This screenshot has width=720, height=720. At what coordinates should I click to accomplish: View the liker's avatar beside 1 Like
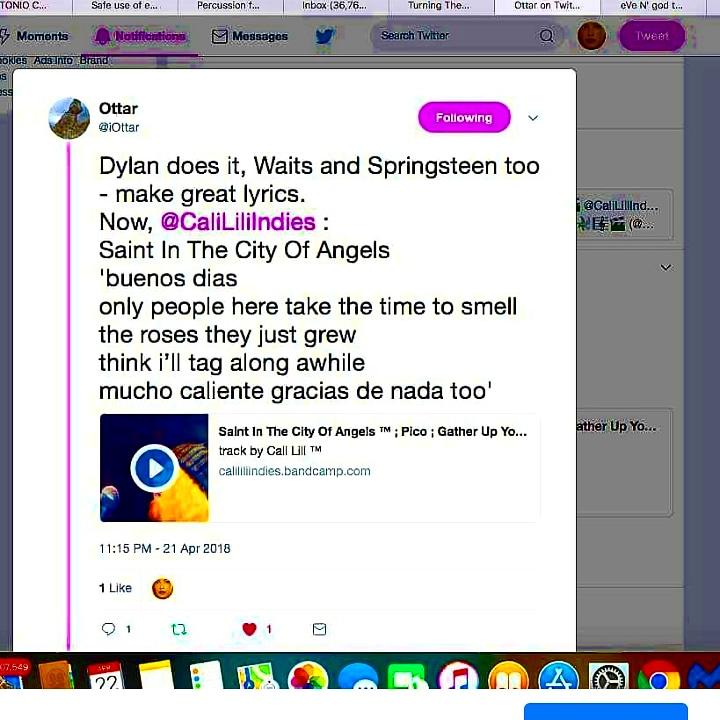pos(163,588)
